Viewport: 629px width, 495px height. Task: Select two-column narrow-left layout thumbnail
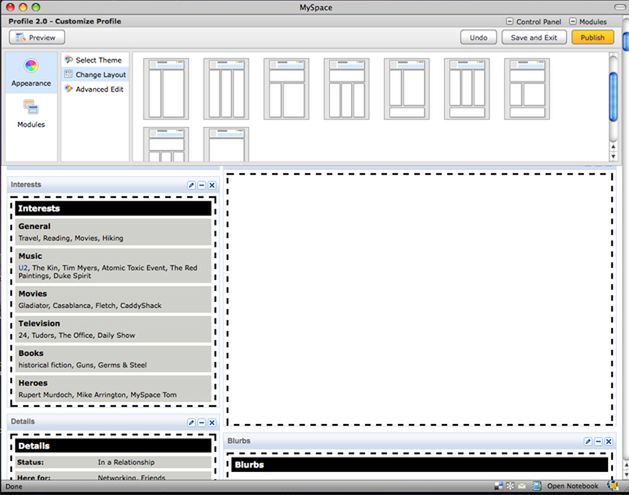click(166, 89)
